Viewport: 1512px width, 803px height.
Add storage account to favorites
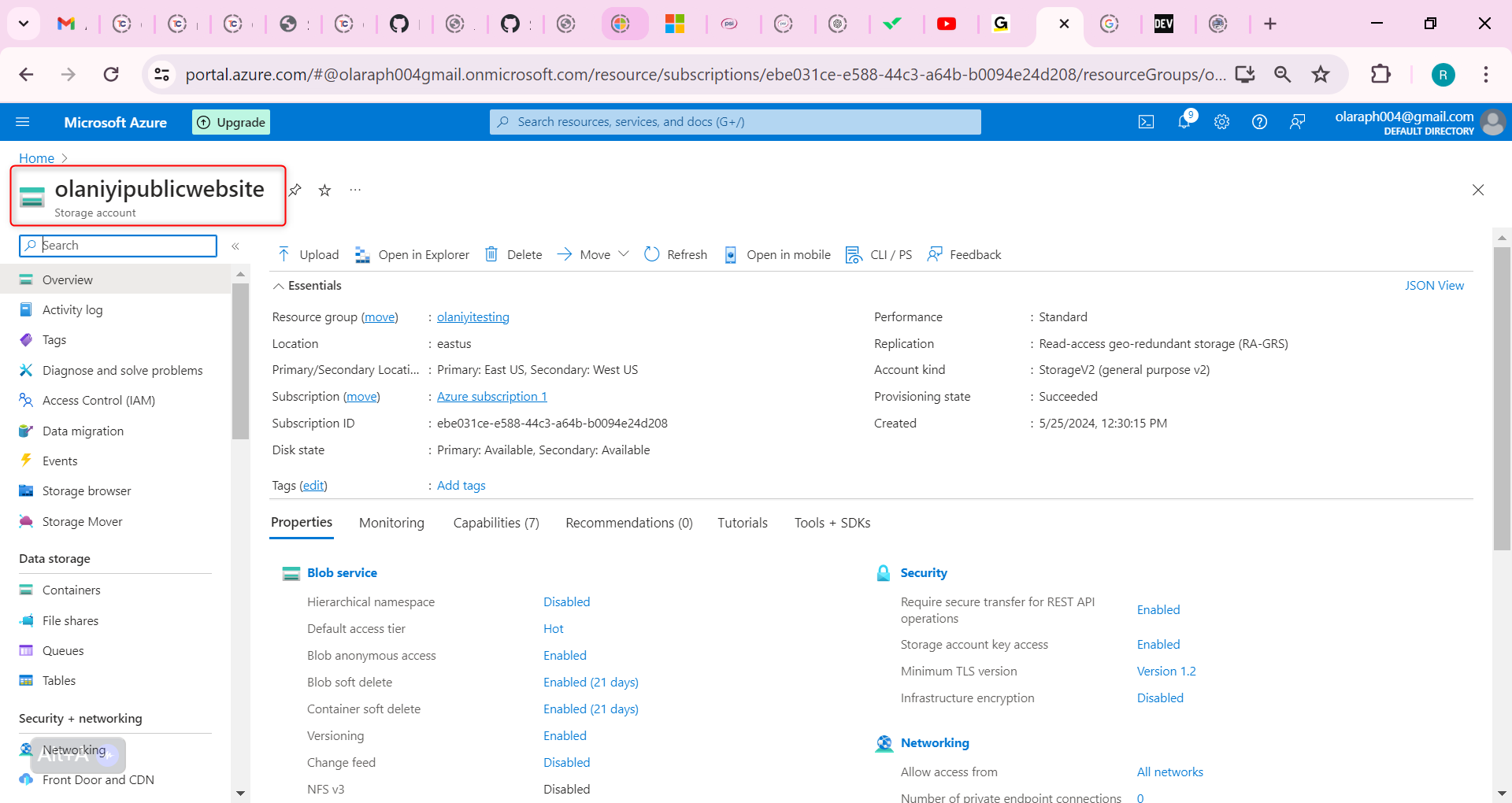tap(324, 190)
